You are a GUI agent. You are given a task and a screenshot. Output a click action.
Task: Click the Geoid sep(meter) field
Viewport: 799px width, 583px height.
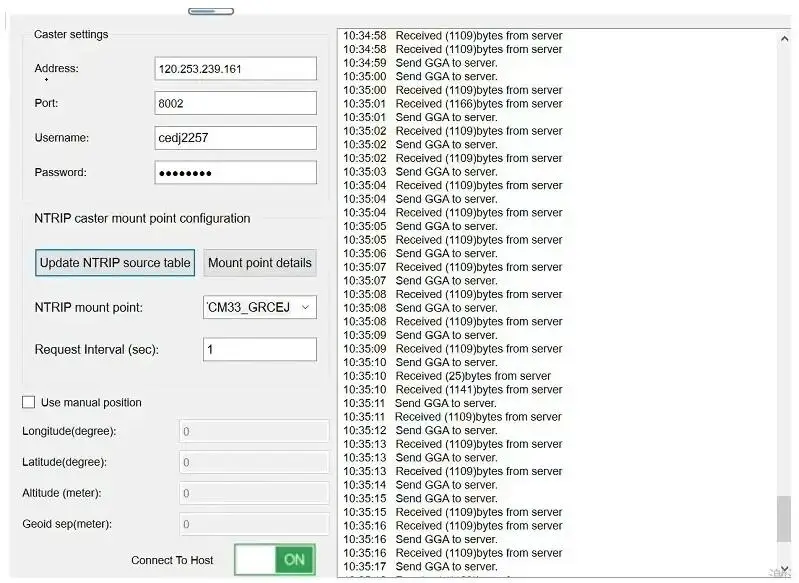(254, 524)
